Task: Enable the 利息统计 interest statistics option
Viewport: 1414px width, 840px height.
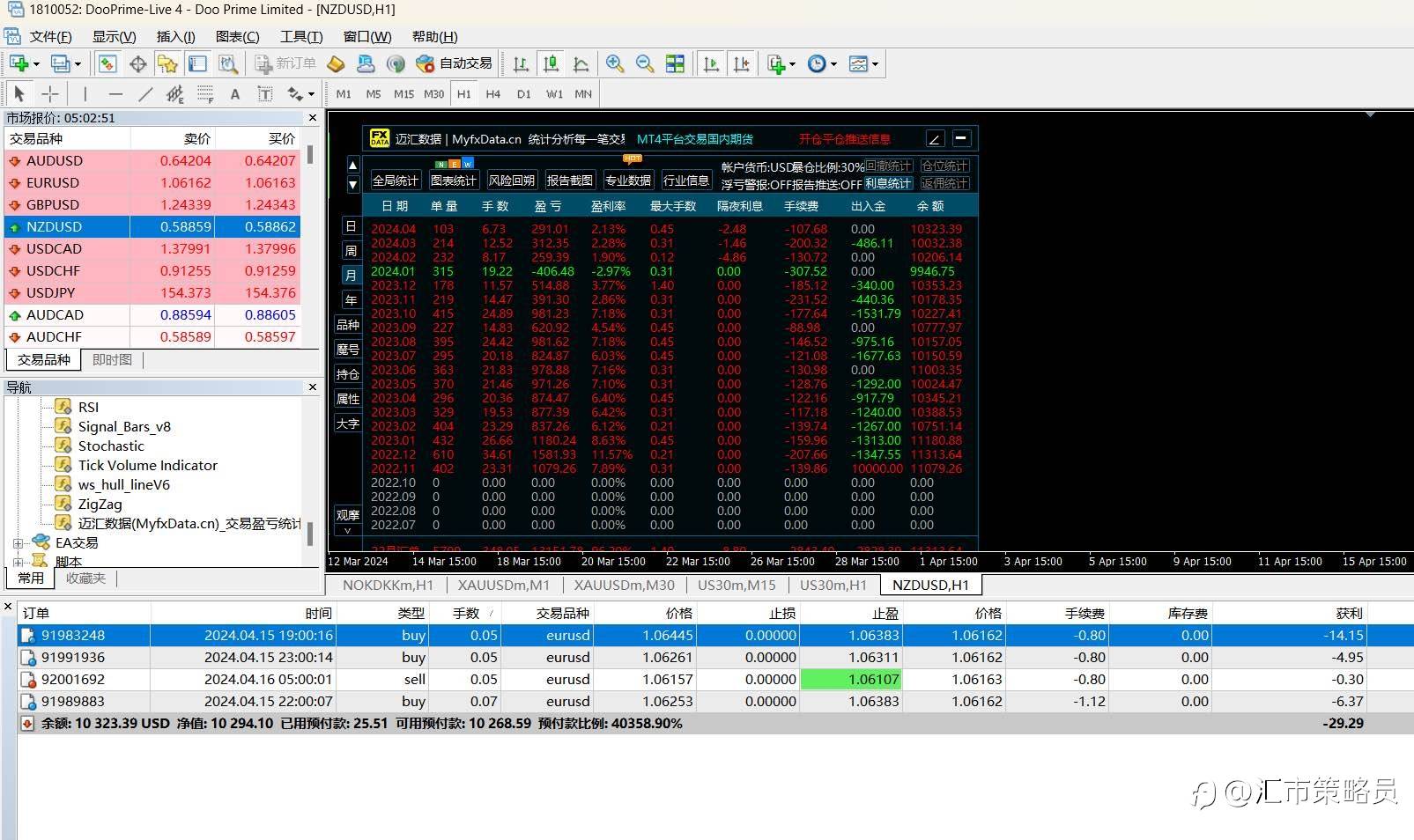Action: point(887,183)
